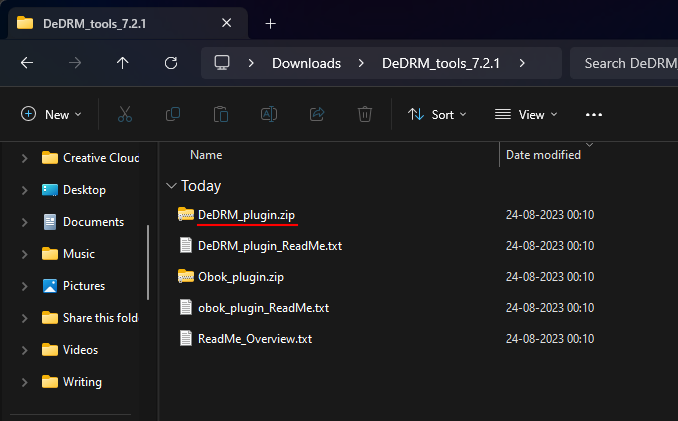Collapse the Today file group
This screenshot has width=678, height=421.
pyautogui.click(x=172, y=186)
